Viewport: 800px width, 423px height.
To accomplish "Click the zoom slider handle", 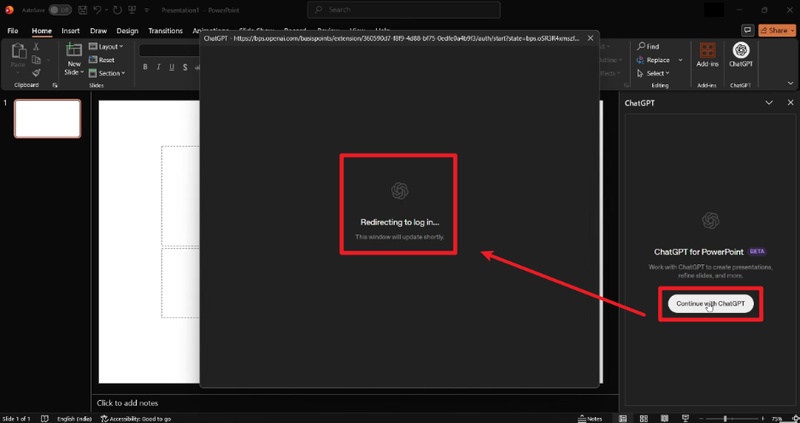I will 725,418.
